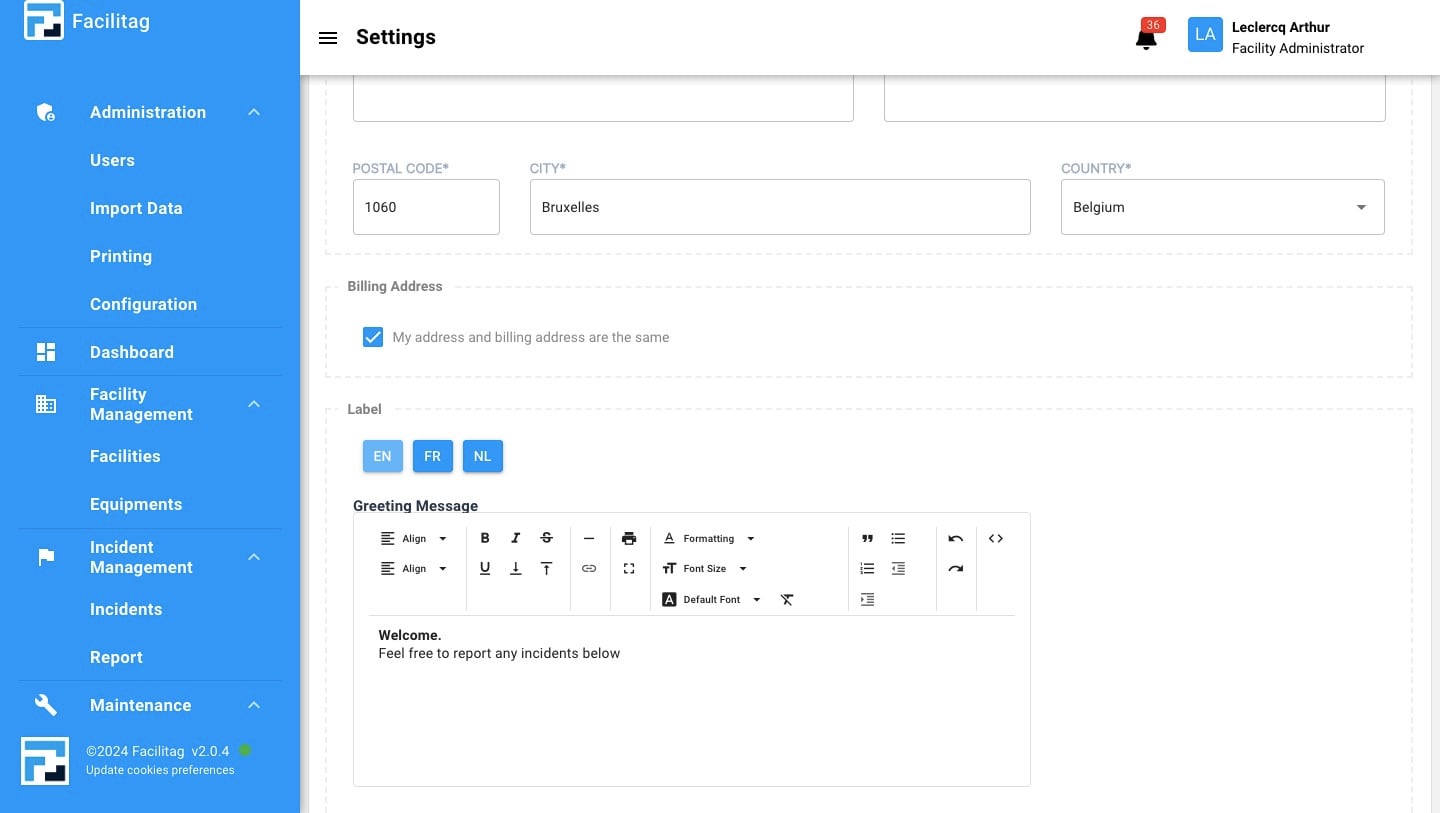The image size is (1440, 813).
Task: Toggle fullscreen mode for the editor
Action: click(x=629, y=568)
